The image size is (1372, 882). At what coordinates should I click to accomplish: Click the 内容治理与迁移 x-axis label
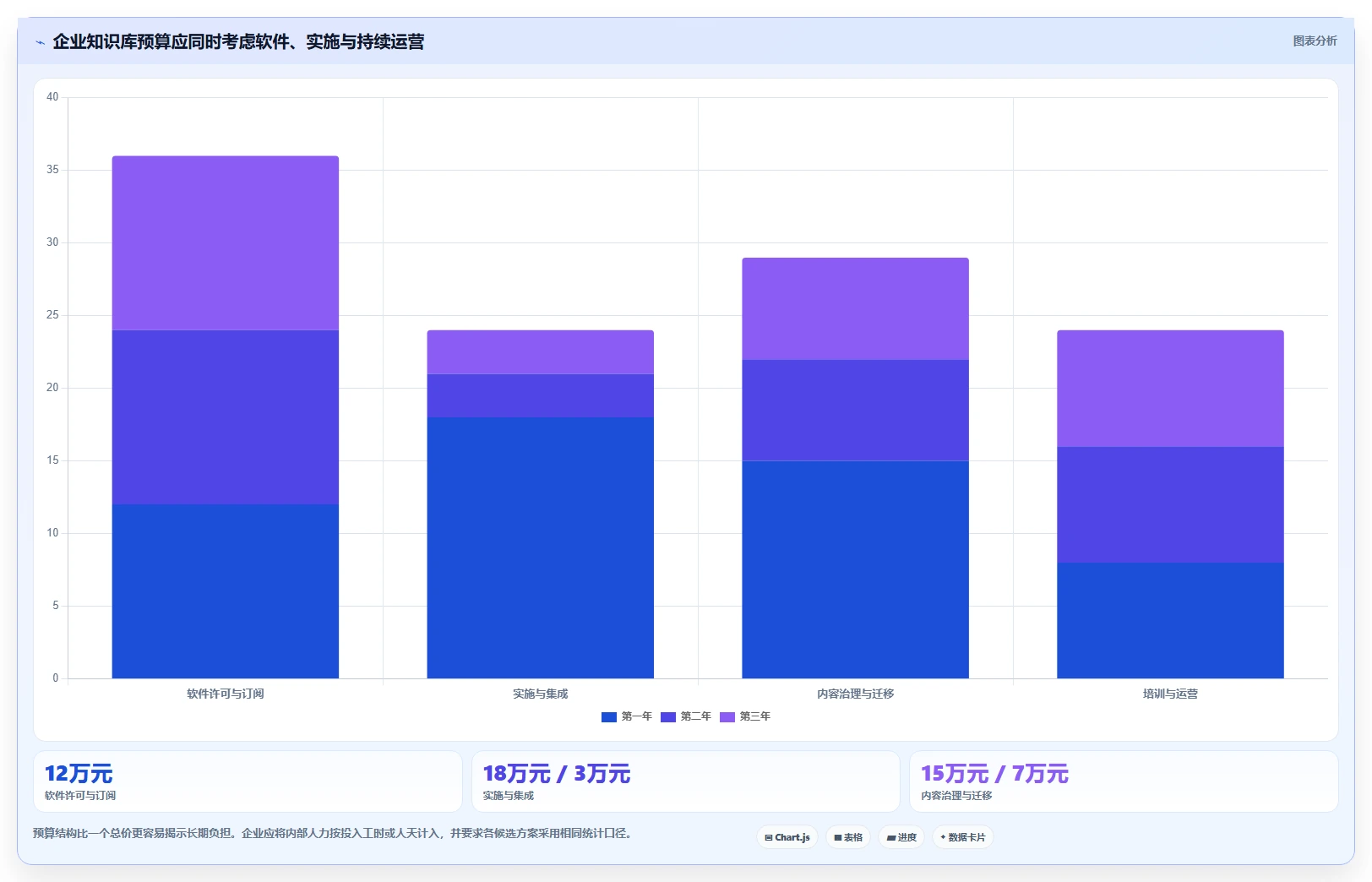pyautogui.click(x=856, y=694)
